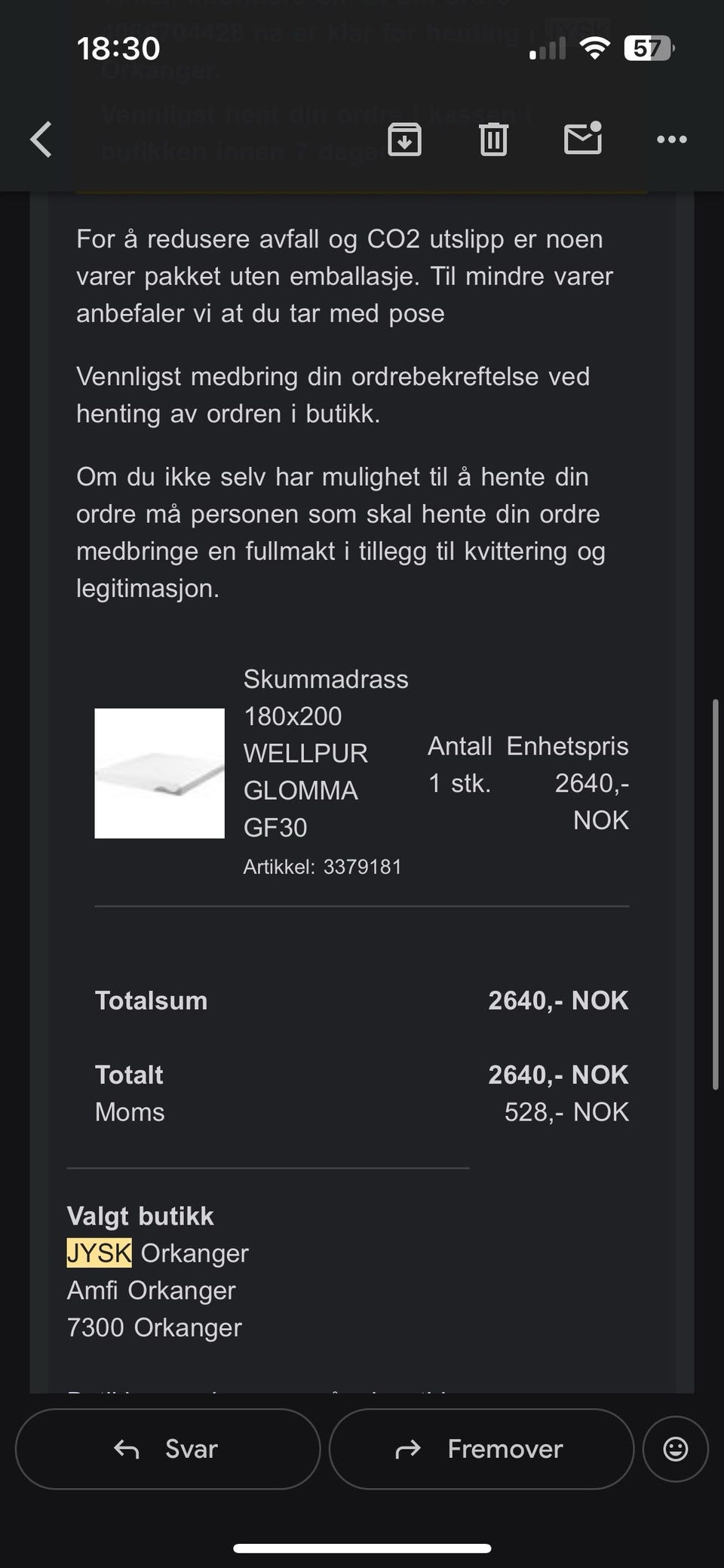Viewport: 724px width, 1568px height.
Task: Open the mattress product thumbnail
Action: [x=159, y=773]
